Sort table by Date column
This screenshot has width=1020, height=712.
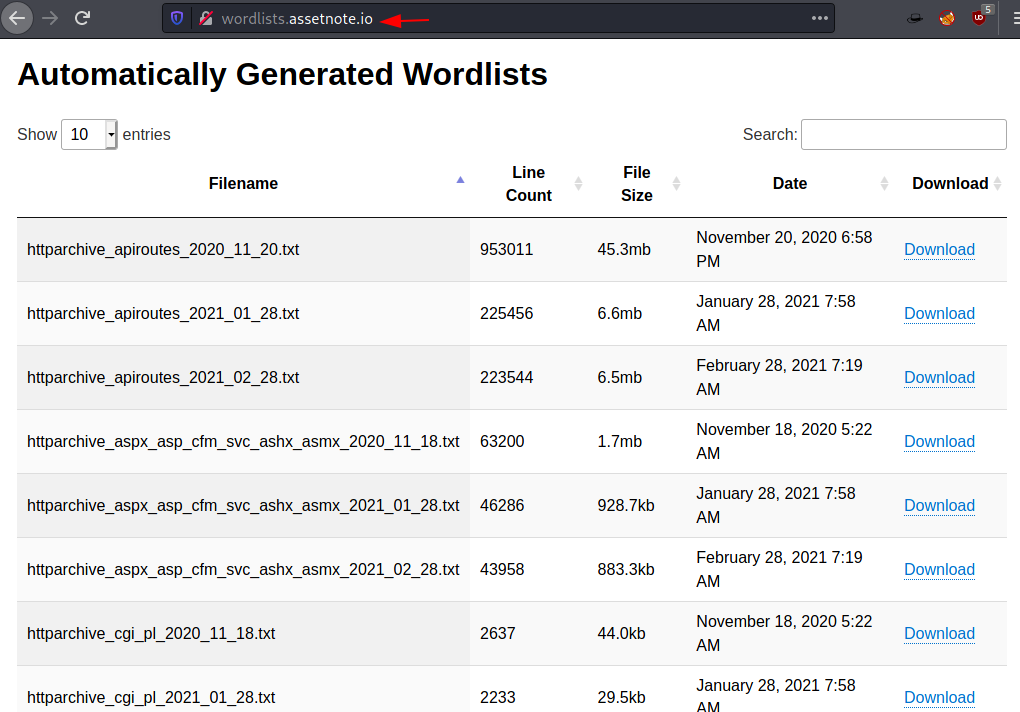pyautogui.click(x=789, y=184)
